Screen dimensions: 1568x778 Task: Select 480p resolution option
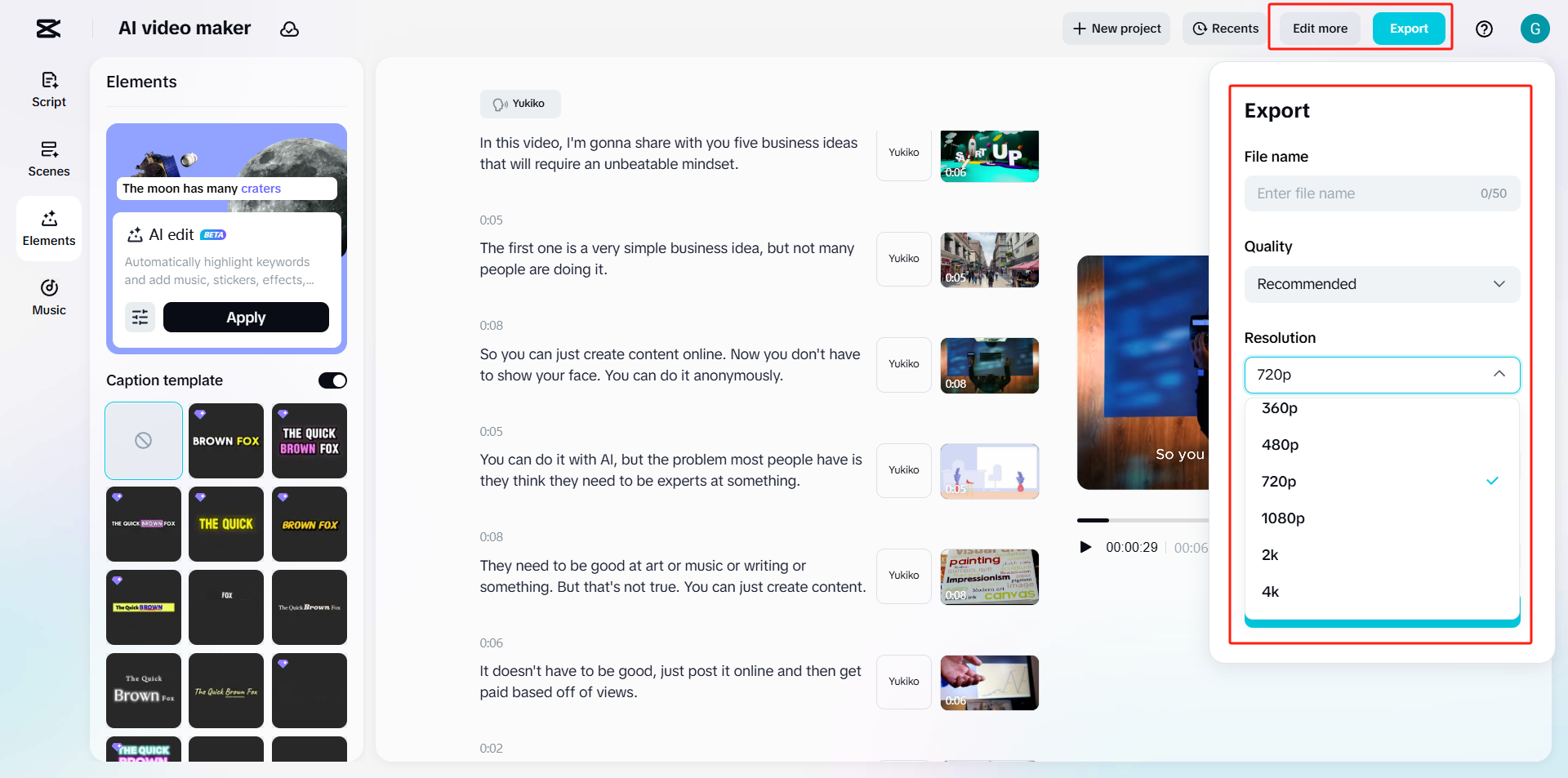(x=1382, y=445)
